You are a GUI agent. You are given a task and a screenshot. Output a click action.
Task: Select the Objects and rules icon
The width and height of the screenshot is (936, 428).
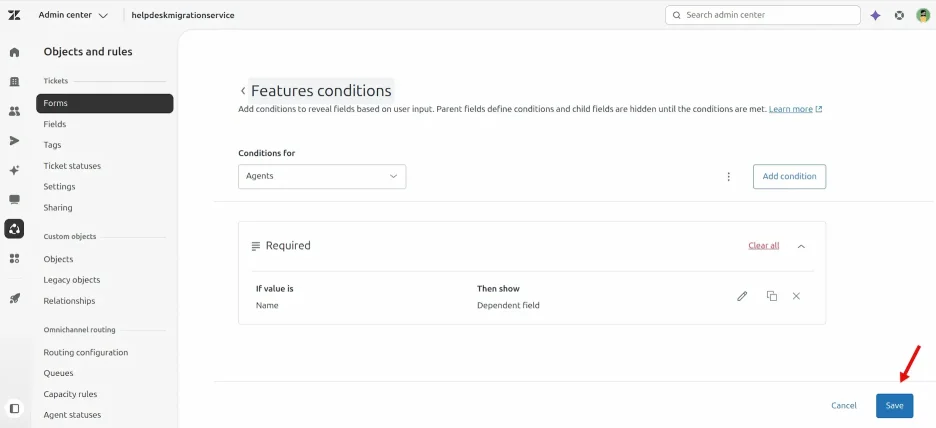tap(14, 229)
